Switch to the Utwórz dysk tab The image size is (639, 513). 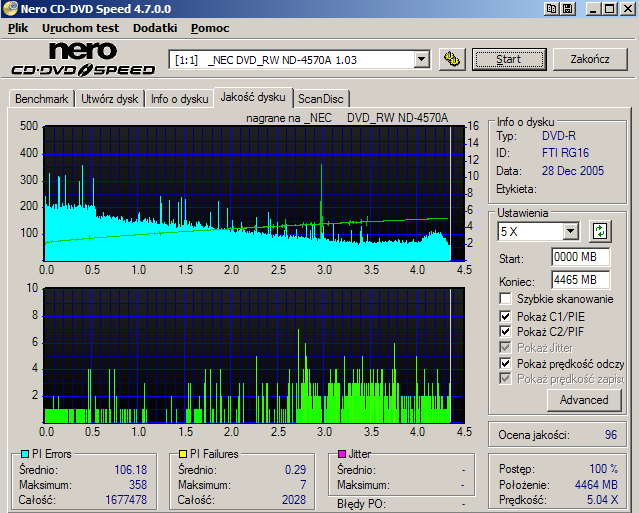tap(110, 99)
